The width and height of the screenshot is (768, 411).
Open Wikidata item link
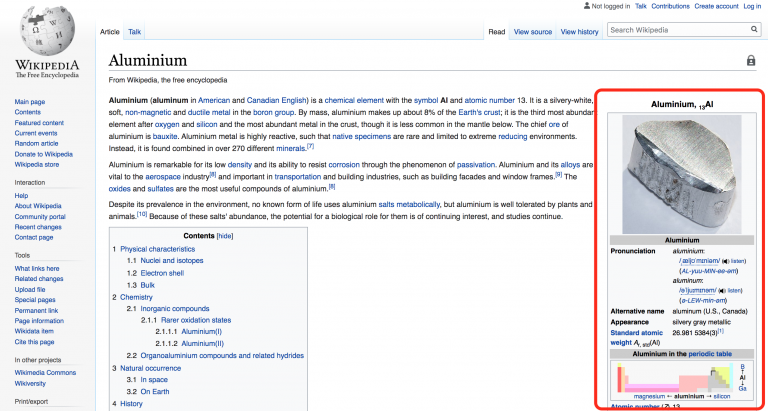tap(34, 332)
